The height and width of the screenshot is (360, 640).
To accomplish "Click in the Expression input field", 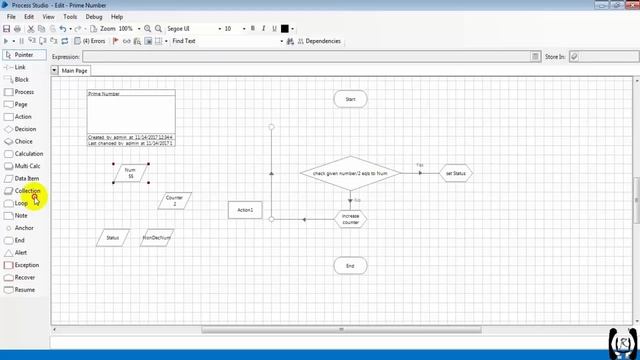I will 307,56.
